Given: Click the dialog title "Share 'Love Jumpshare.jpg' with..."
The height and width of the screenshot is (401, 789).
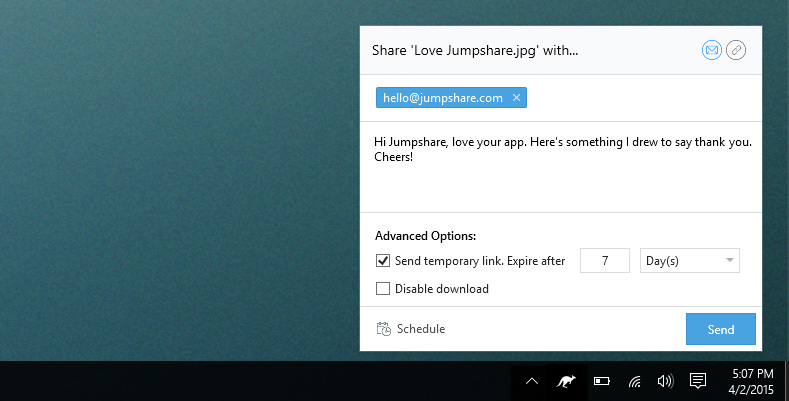Looking at the screenshot, I should [x=475, y=50].
